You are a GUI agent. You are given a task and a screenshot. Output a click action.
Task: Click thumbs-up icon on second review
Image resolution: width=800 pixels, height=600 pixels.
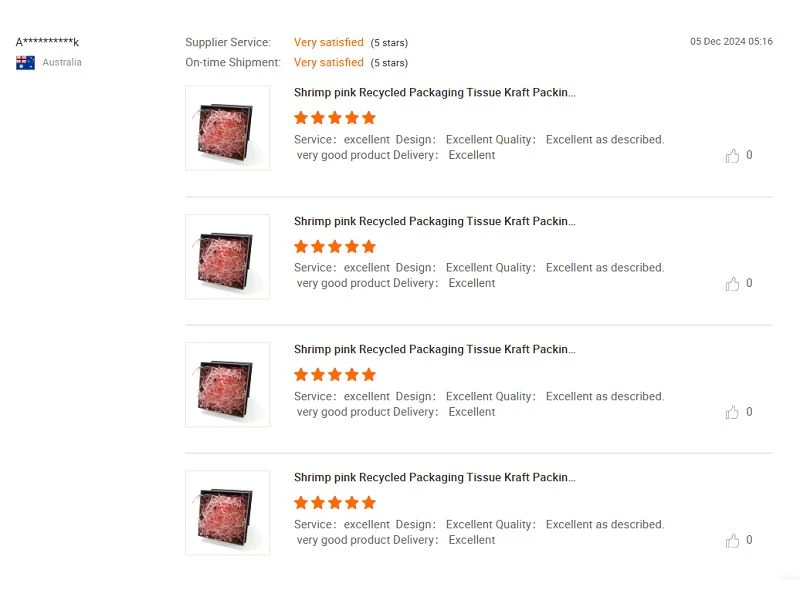click(732, 284)
